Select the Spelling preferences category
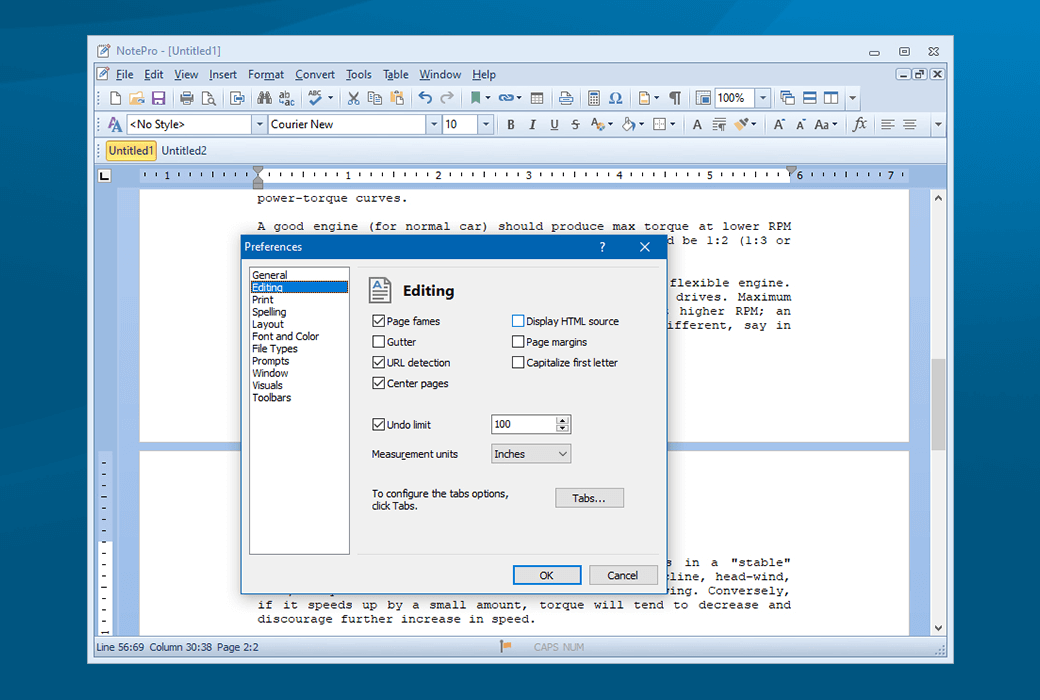This screenshot has width=1040, height=700. [269, 312]
